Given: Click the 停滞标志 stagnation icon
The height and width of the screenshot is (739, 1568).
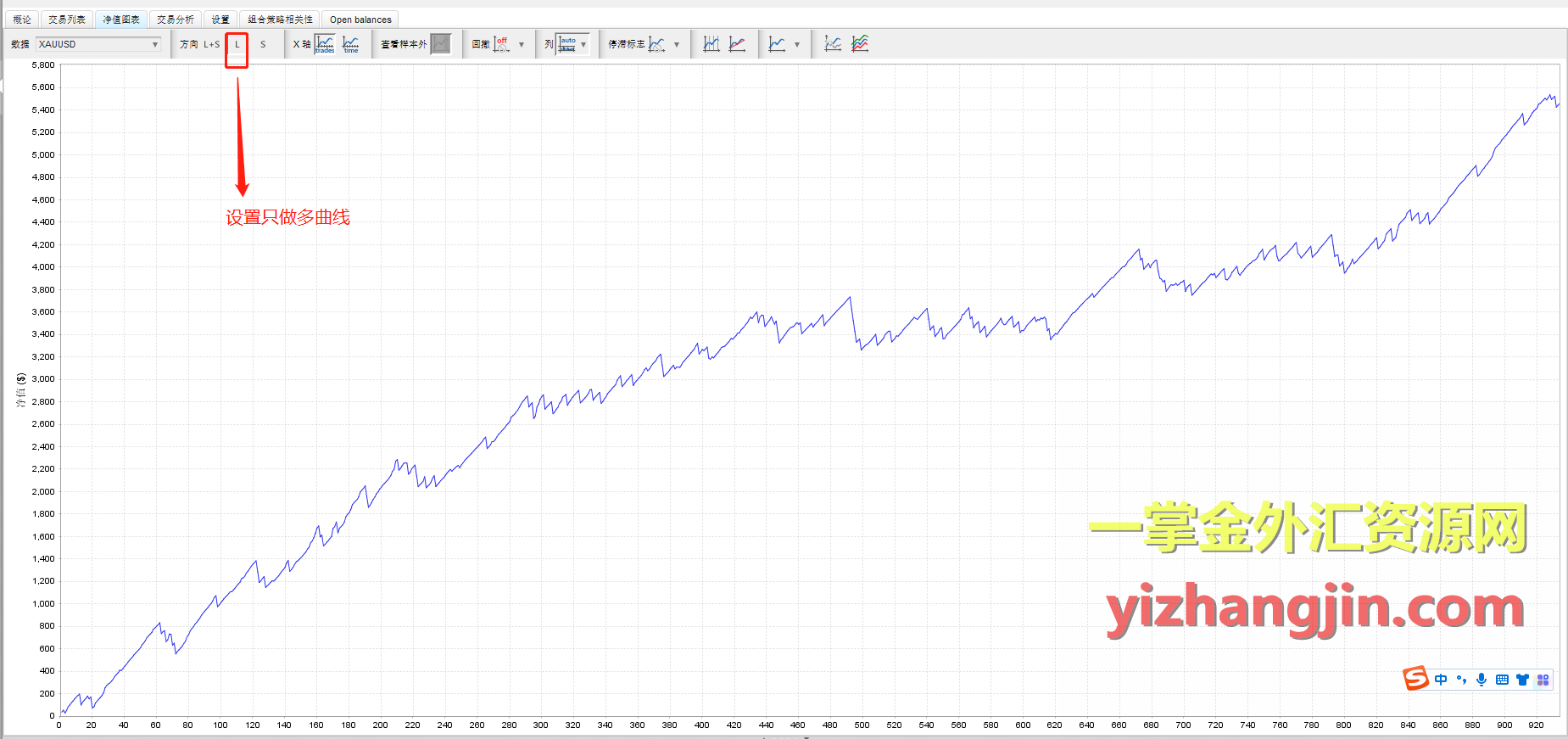Looking at the screenshot, I should coord(657,44).
